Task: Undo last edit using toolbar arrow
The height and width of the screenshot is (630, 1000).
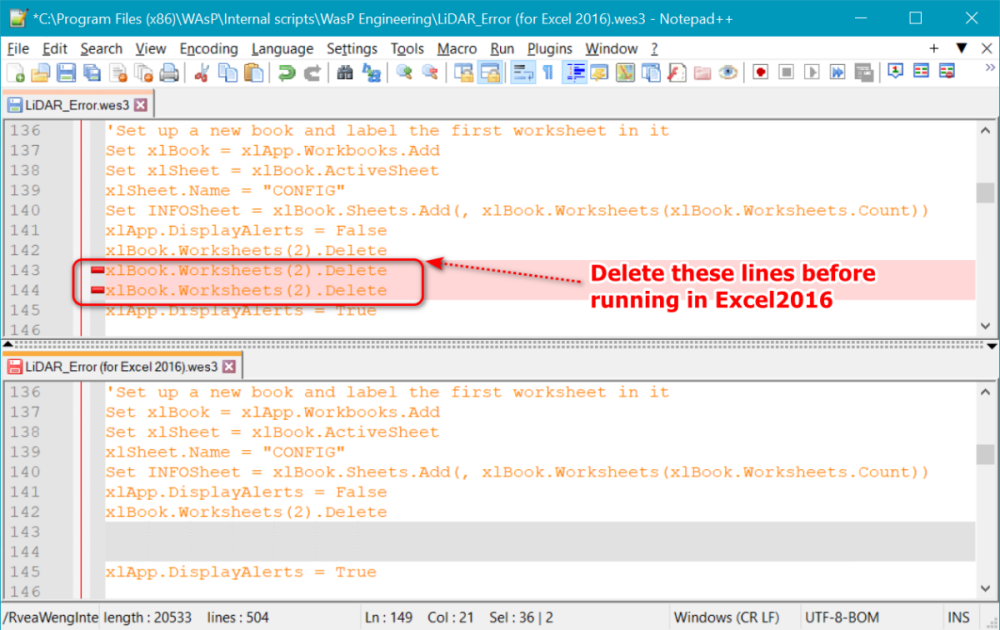Action: coord(287,72)
